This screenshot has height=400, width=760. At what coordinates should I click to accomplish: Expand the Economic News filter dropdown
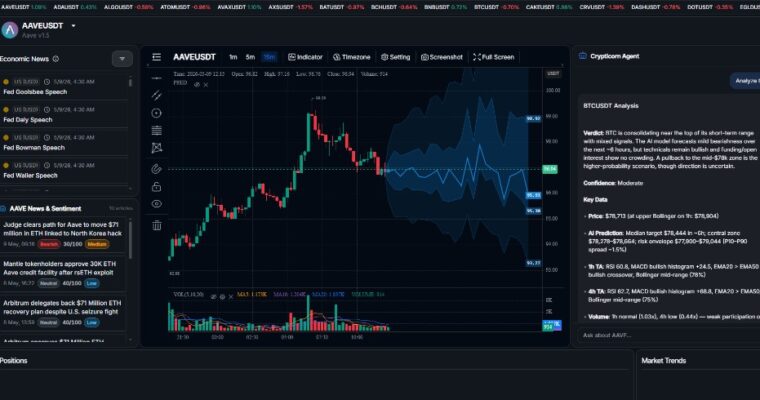coord(122,59)
